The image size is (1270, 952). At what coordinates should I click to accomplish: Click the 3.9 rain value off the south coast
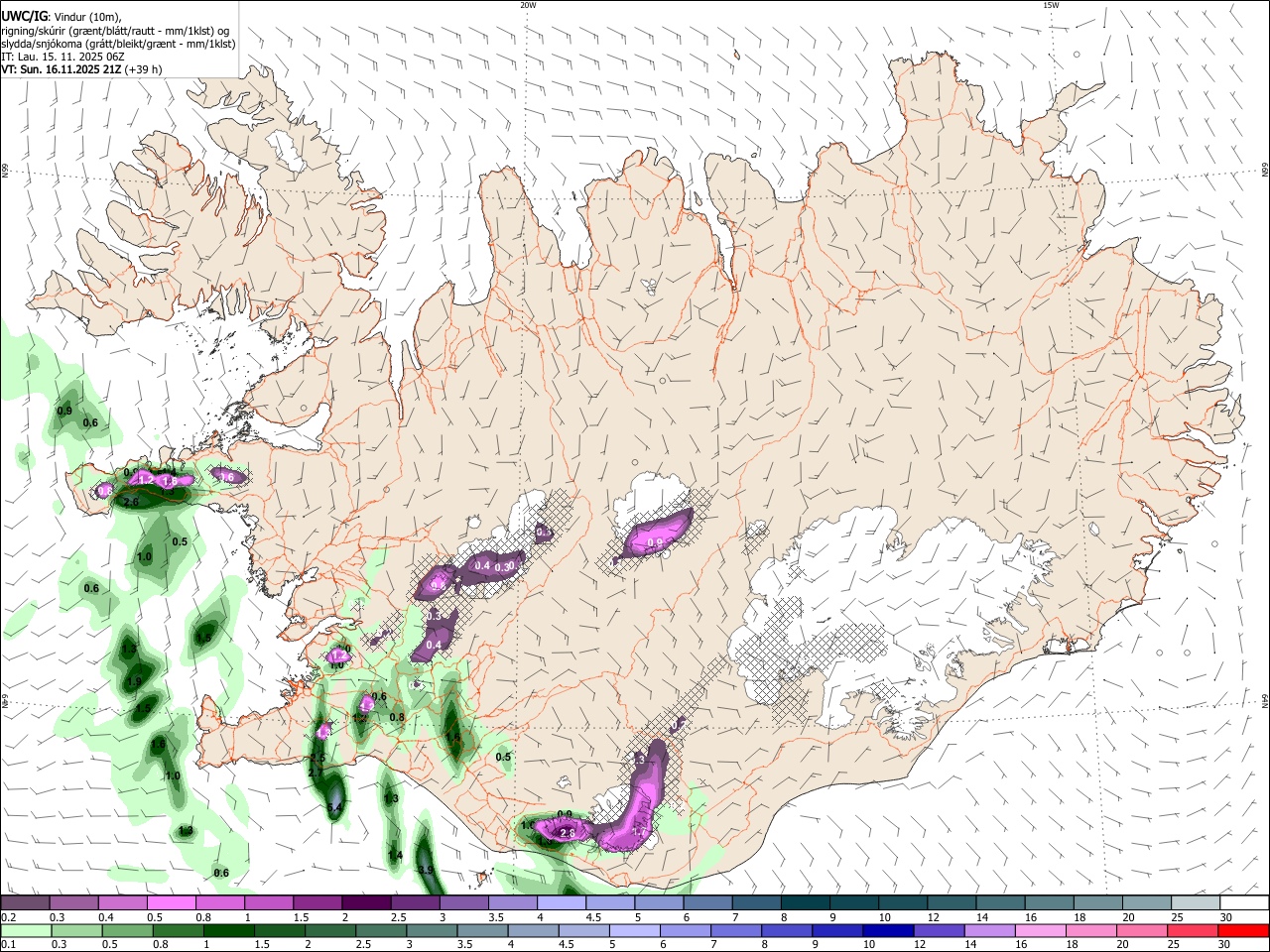coord(426,870)
